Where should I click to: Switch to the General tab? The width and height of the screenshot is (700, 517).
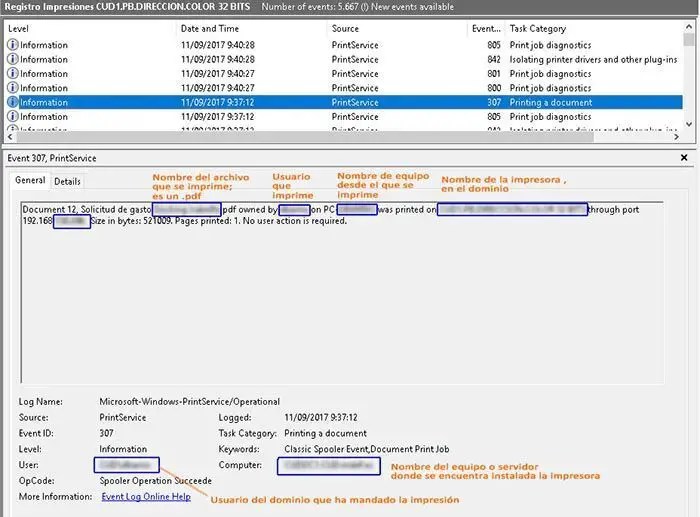click(x=30, y=180)
